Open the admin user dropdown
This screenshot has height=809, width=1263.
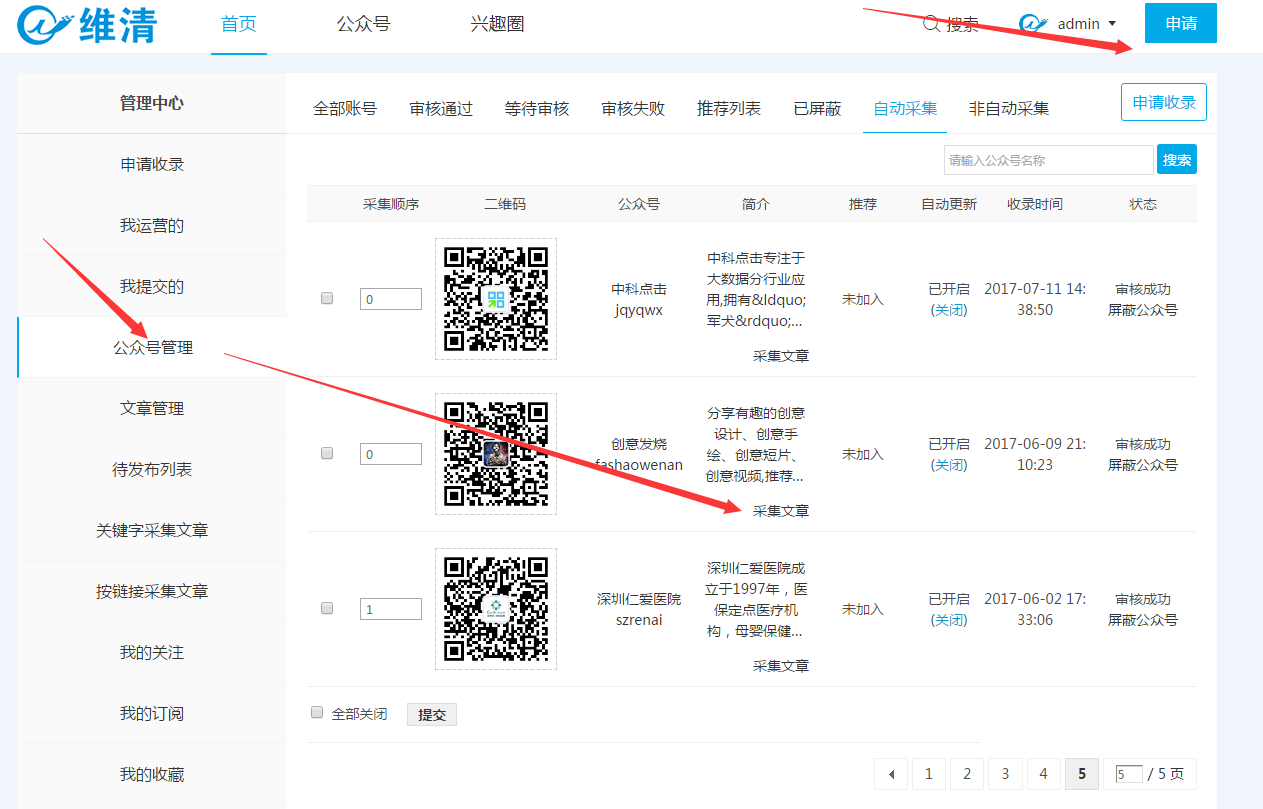(1087, 24)
